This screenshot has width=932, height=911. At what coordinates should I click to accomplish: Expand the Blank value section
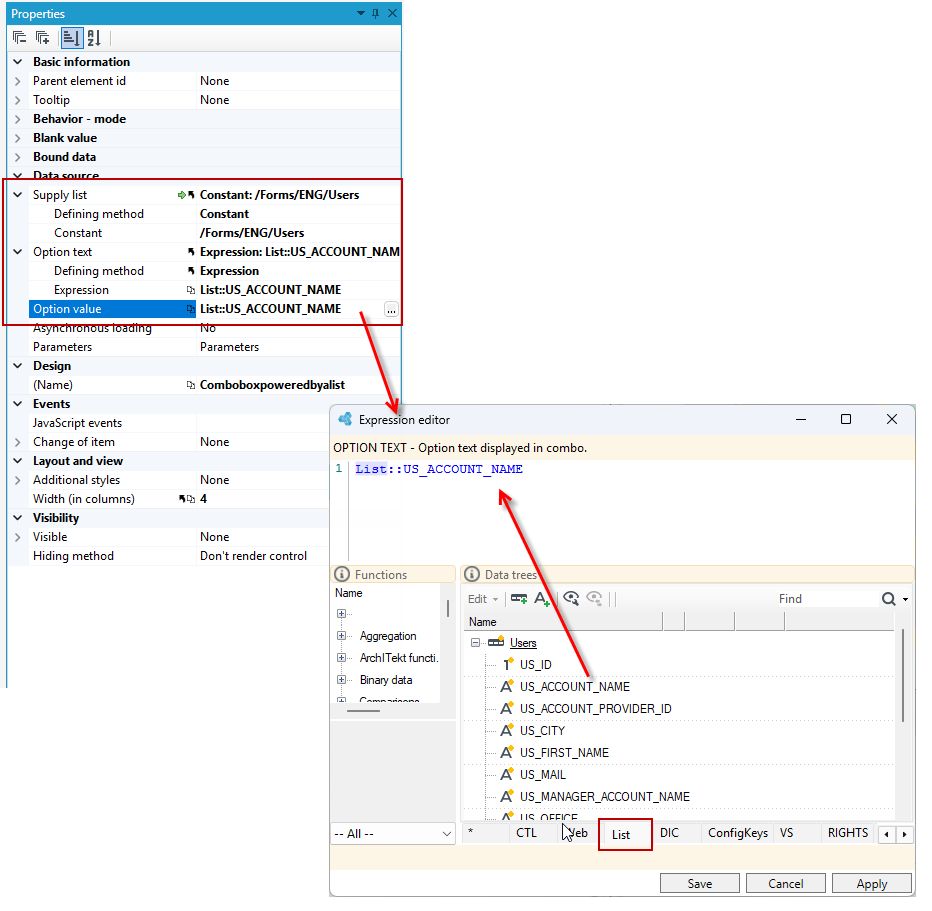pyautogui.click(x=18, y=138)
